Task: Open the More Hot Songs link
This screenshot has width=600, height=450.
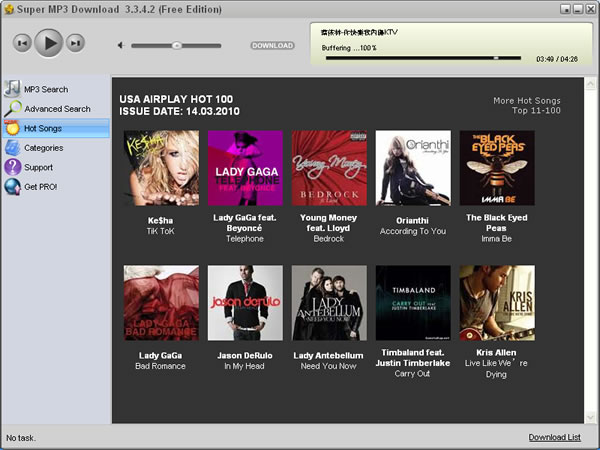Action: 527,101
